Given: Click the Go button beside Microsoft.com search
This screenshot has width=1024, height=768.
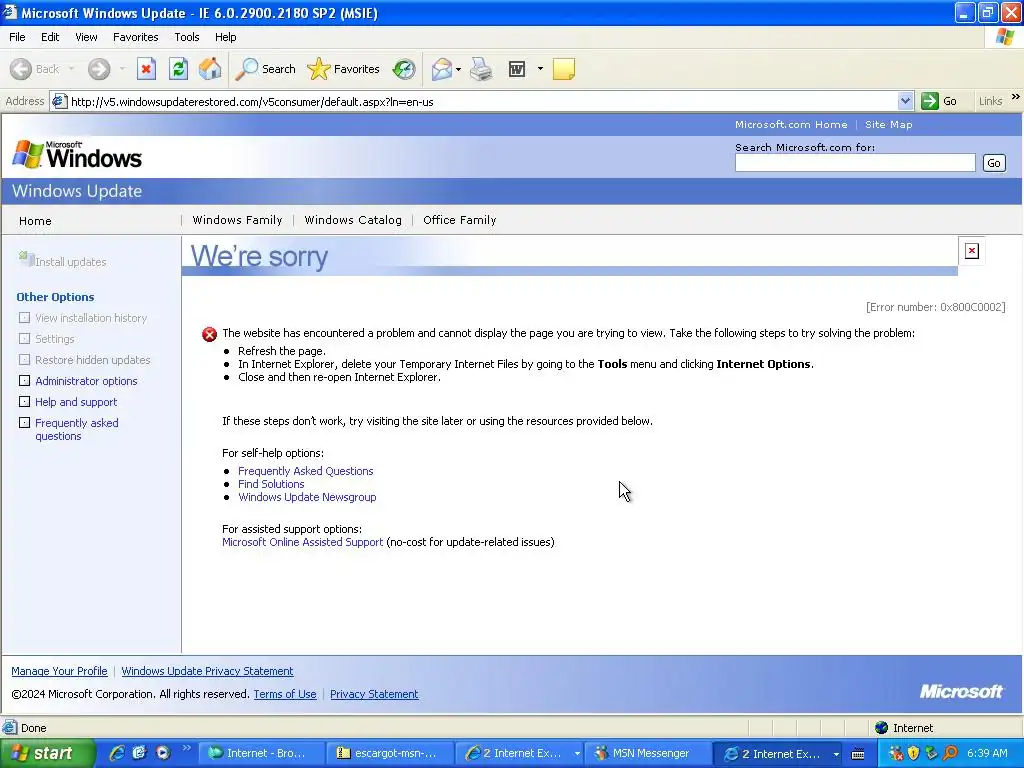Looking at the screenshot, I should pos(994,163).
